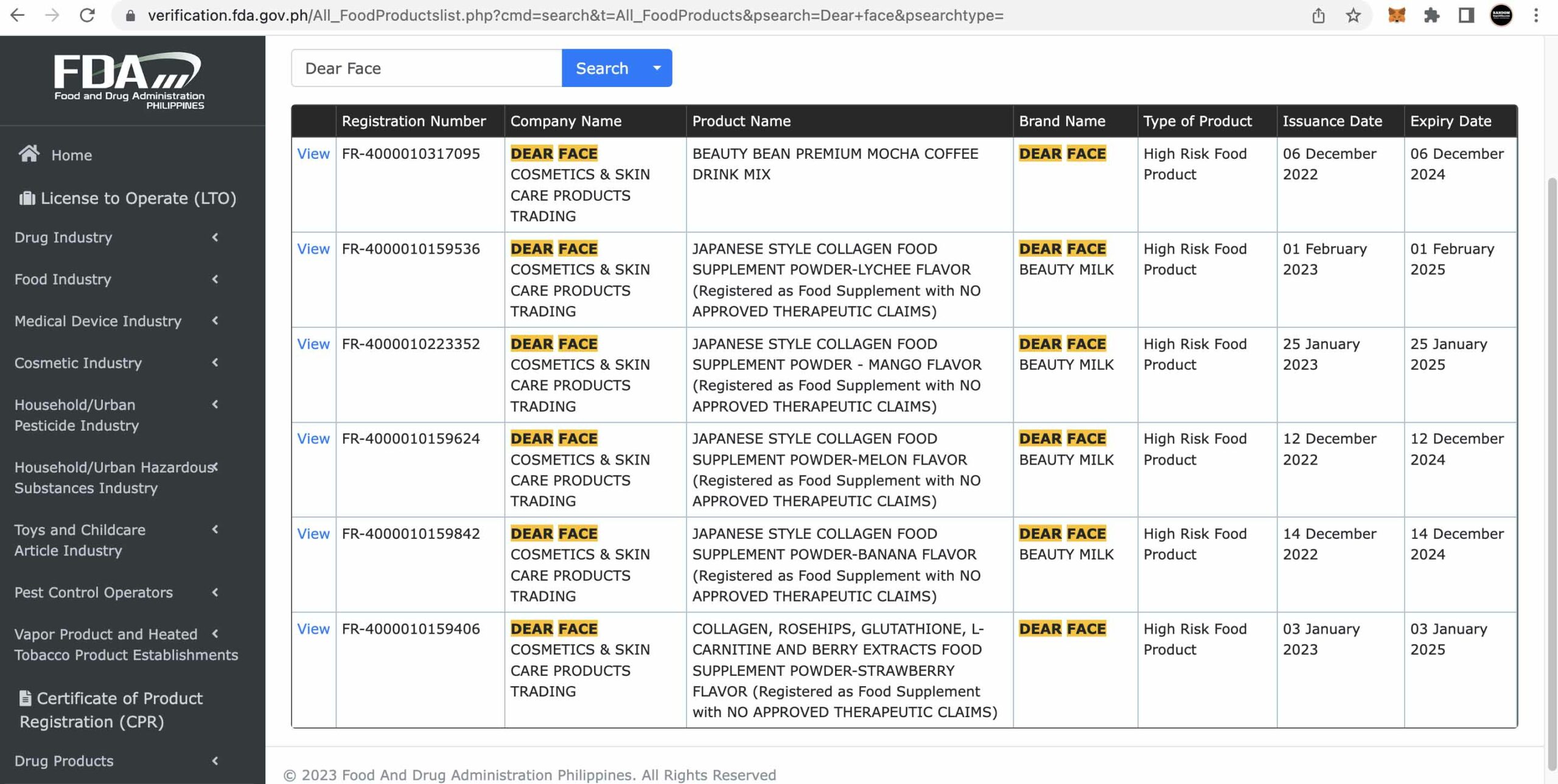The image size is (1558, 784).
Task: Bookmark page with star icon
Action: coord(1353,15)
